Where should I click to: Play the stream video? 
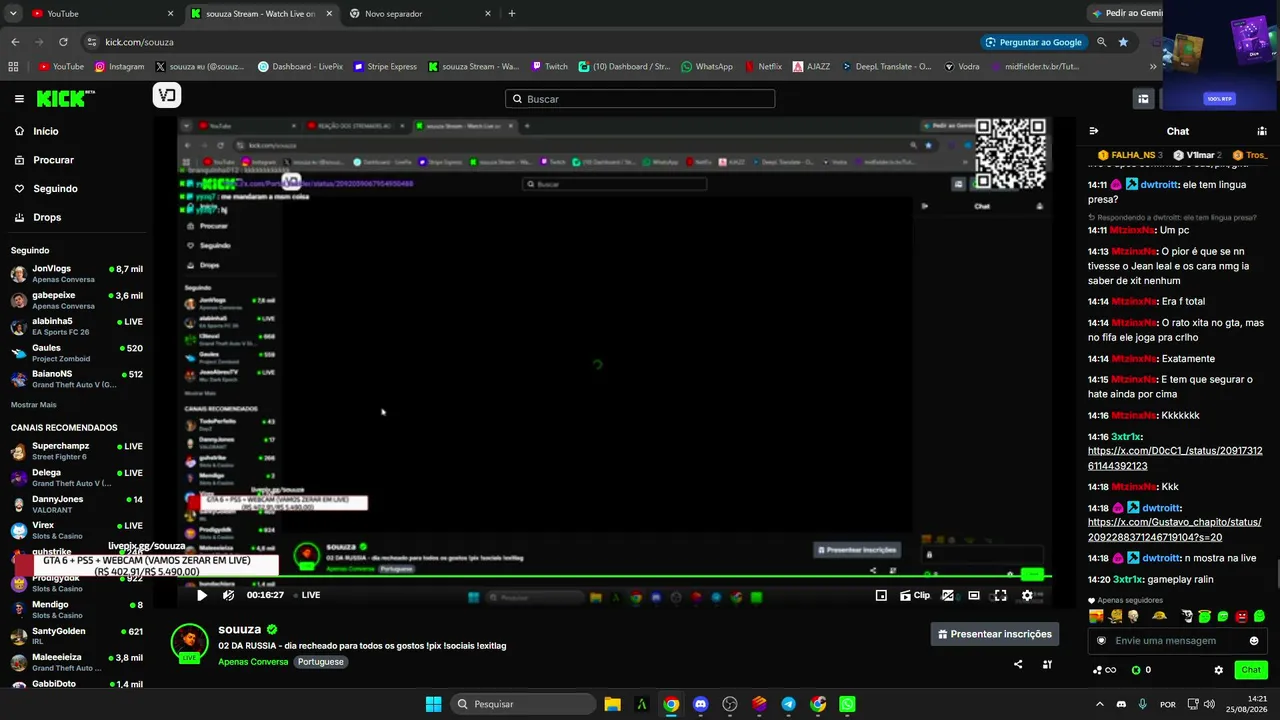[x=202, y=595]
